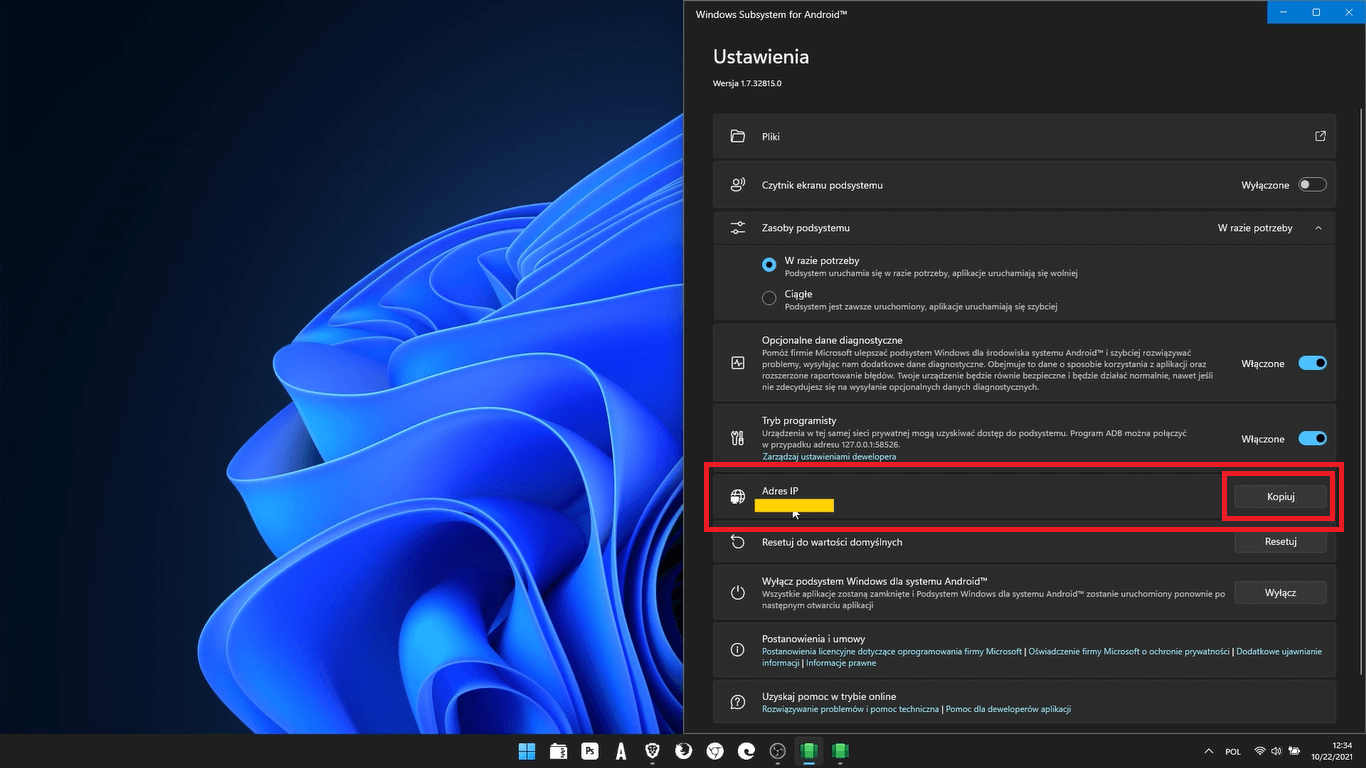This screenshot has height=768, width=1366.
Task: Click 'Uzyskaj pomoc w trybie online' title
Action: coord(829,696)
